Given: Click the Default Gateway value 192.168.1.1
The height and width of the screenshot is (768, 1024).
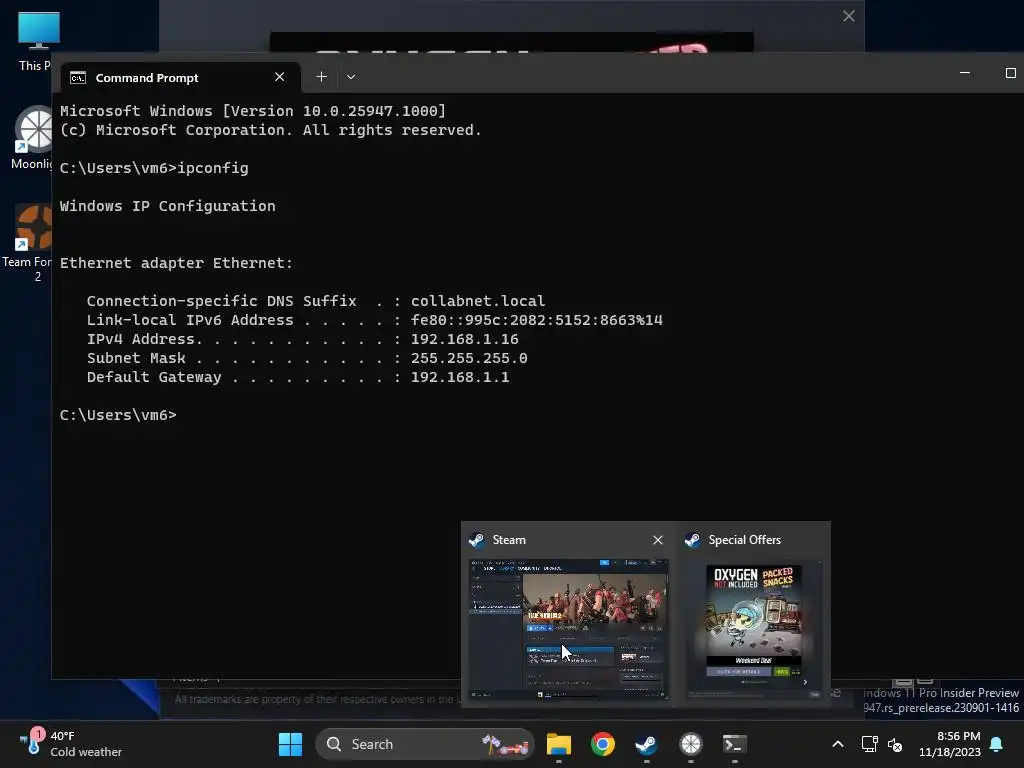Looking at the screenshot, I should pos(460,377).
